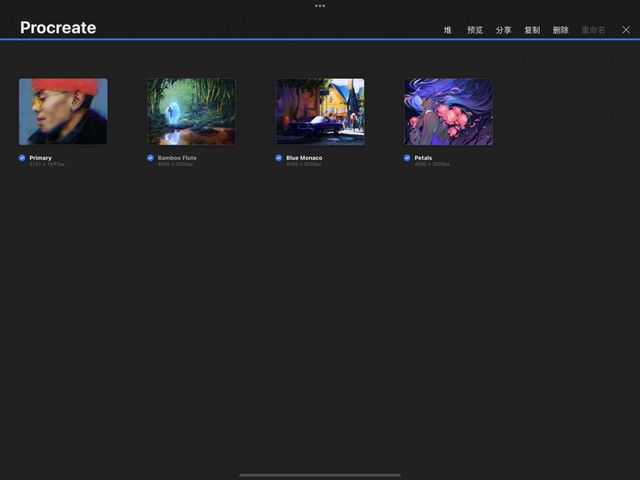Open the Petals artwork thumbnail
The width and height of the screenshot is (640, 480).
coord(448,111)
